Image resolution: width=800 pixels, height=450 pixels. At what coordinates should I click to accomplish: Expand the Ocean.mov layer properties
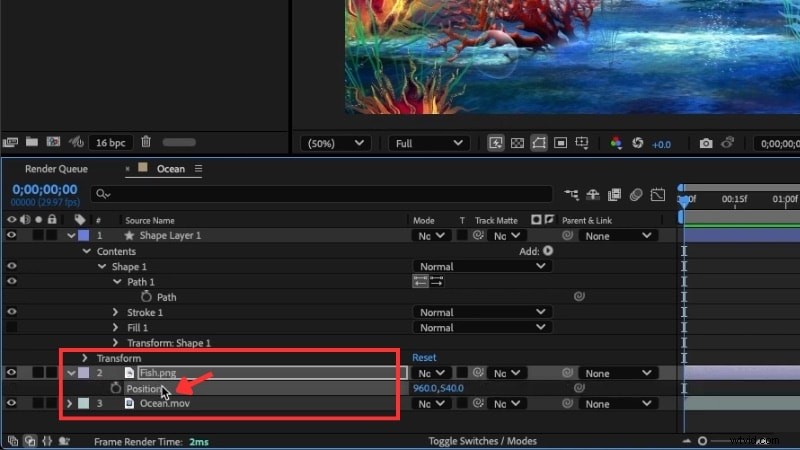click(x=69, y=403)
